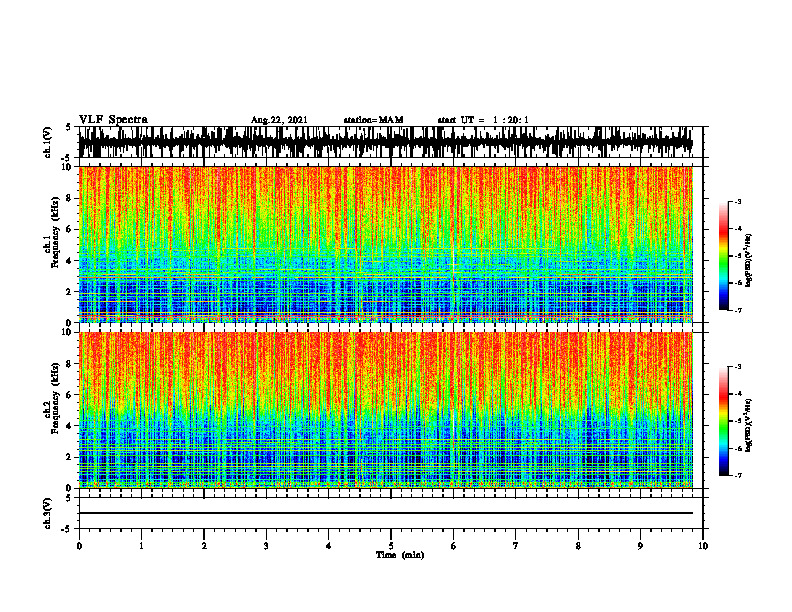Viewport: 792px width, 612px height.
Task: Click the ch.2 color bar log(PSD) label
Action: tap(749, 425)
